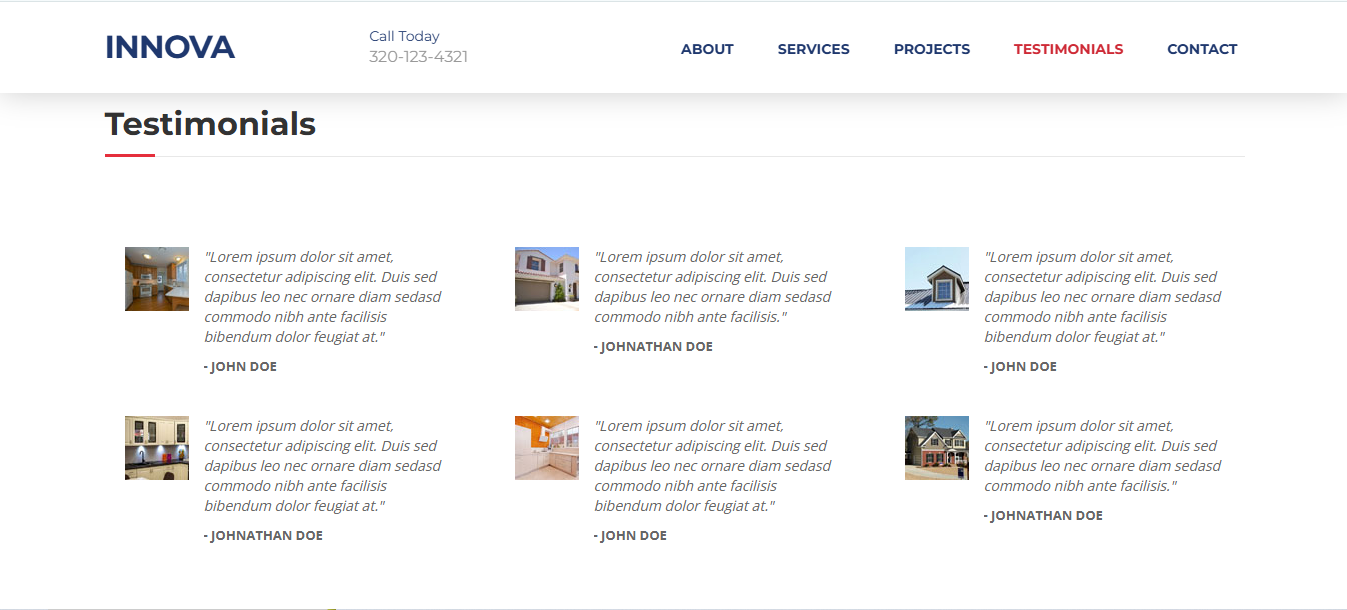
Task: Open the orange ceiling room thumbnail
Action: (x=547, y=448)
